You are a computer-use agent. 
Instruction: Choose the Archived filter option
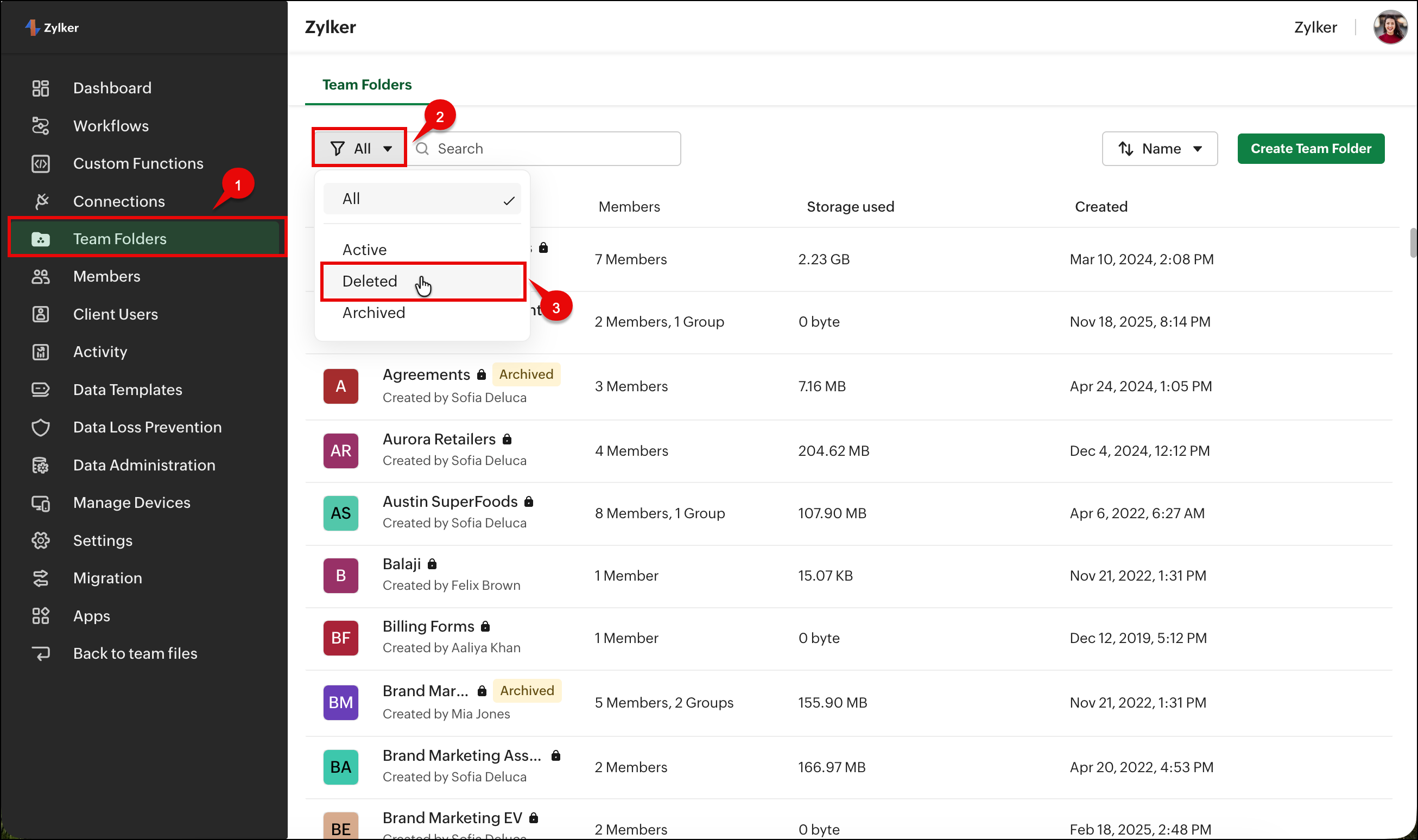tap(374, 313)
